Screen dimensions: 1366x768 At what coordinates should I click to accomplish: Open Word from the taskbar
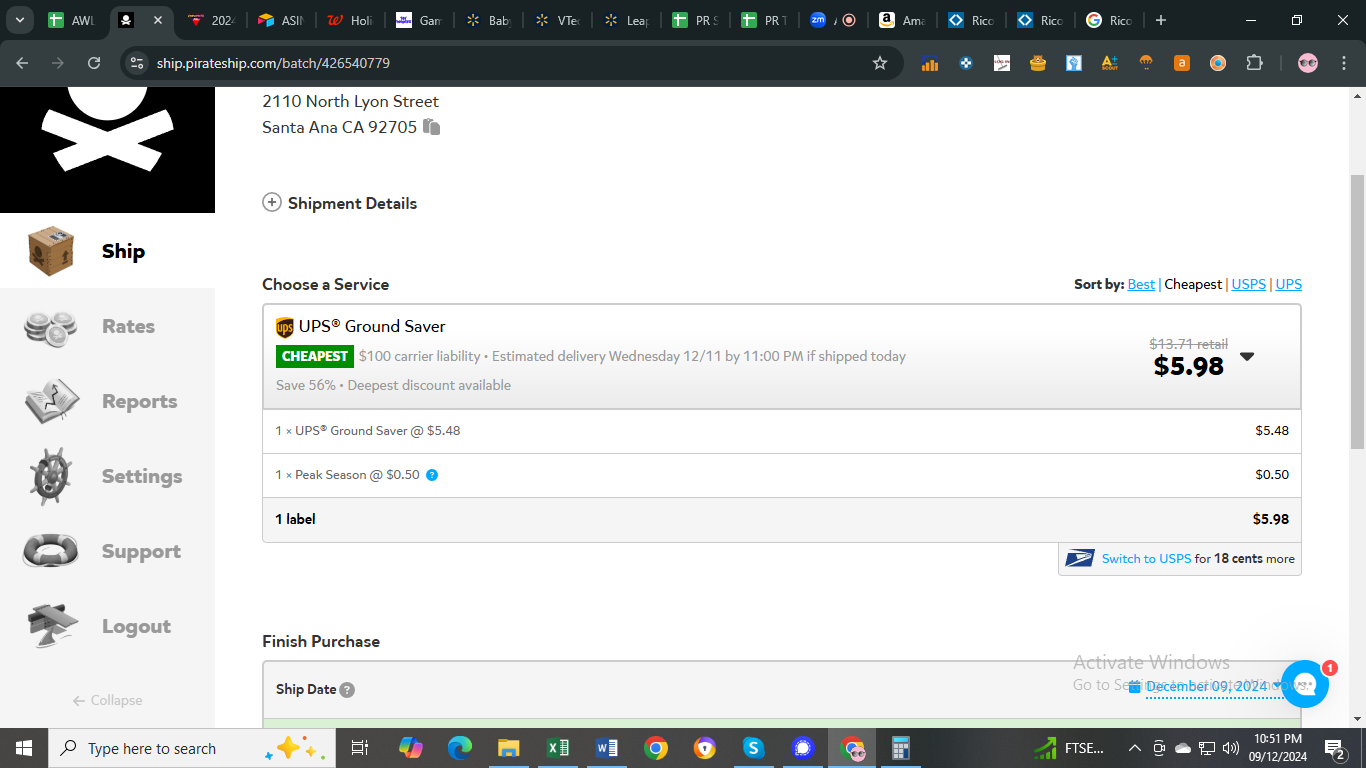tap(607, 748)
